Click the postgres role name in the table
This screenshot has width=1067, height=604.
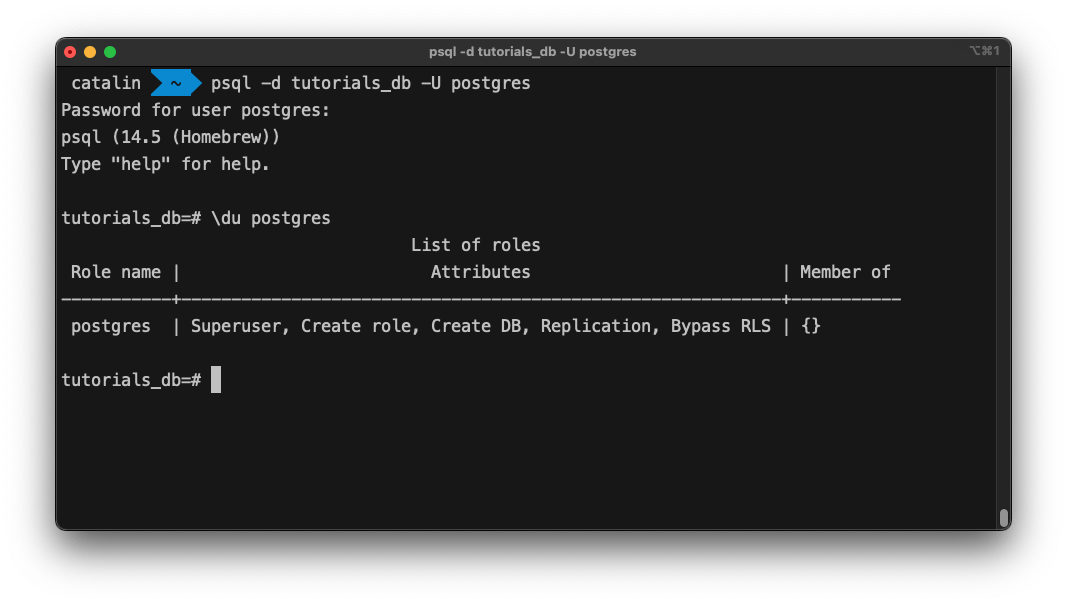click(110, 325)
